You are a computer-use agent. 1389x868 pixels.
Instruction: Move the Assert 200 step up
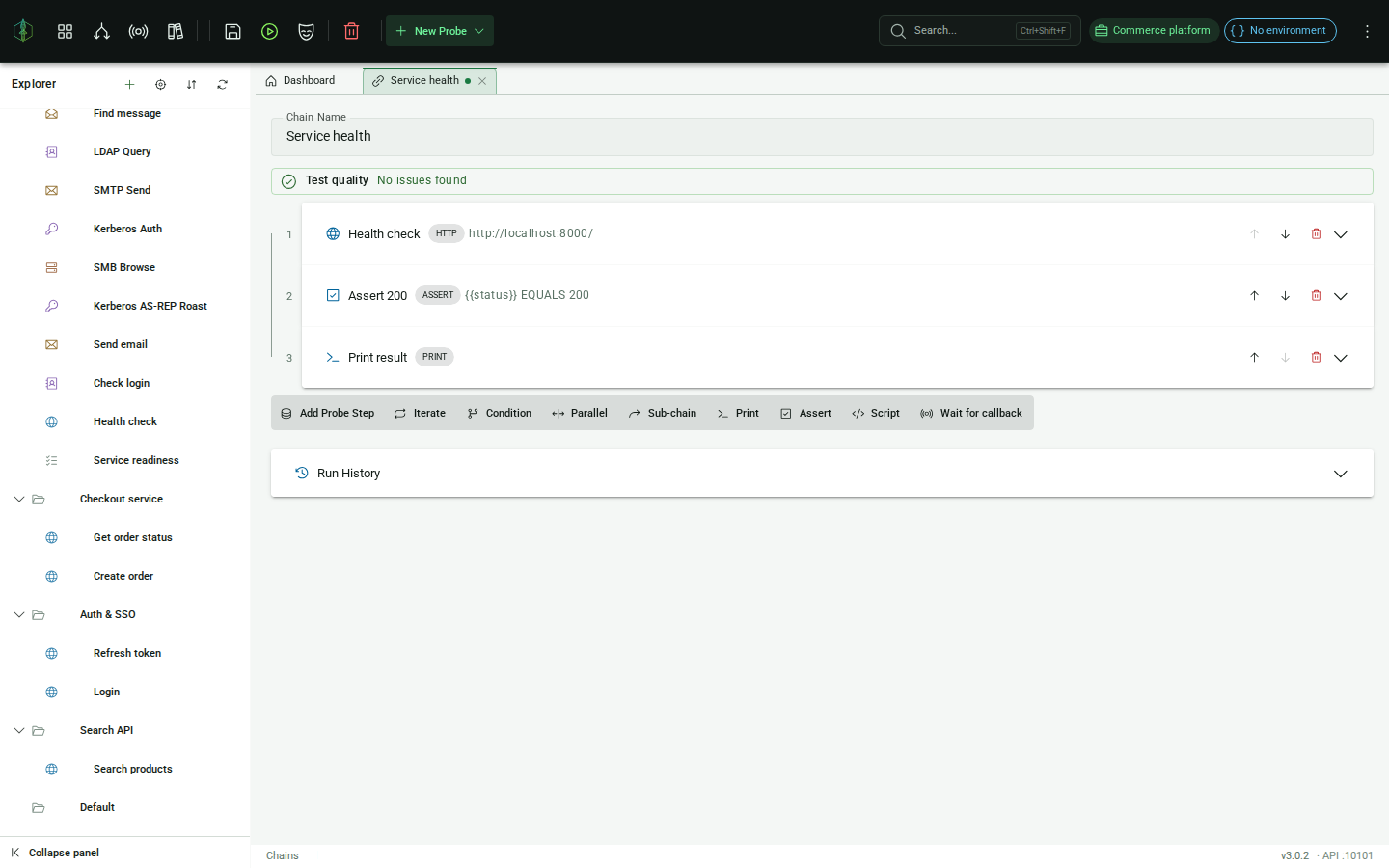pos(1254,295)
